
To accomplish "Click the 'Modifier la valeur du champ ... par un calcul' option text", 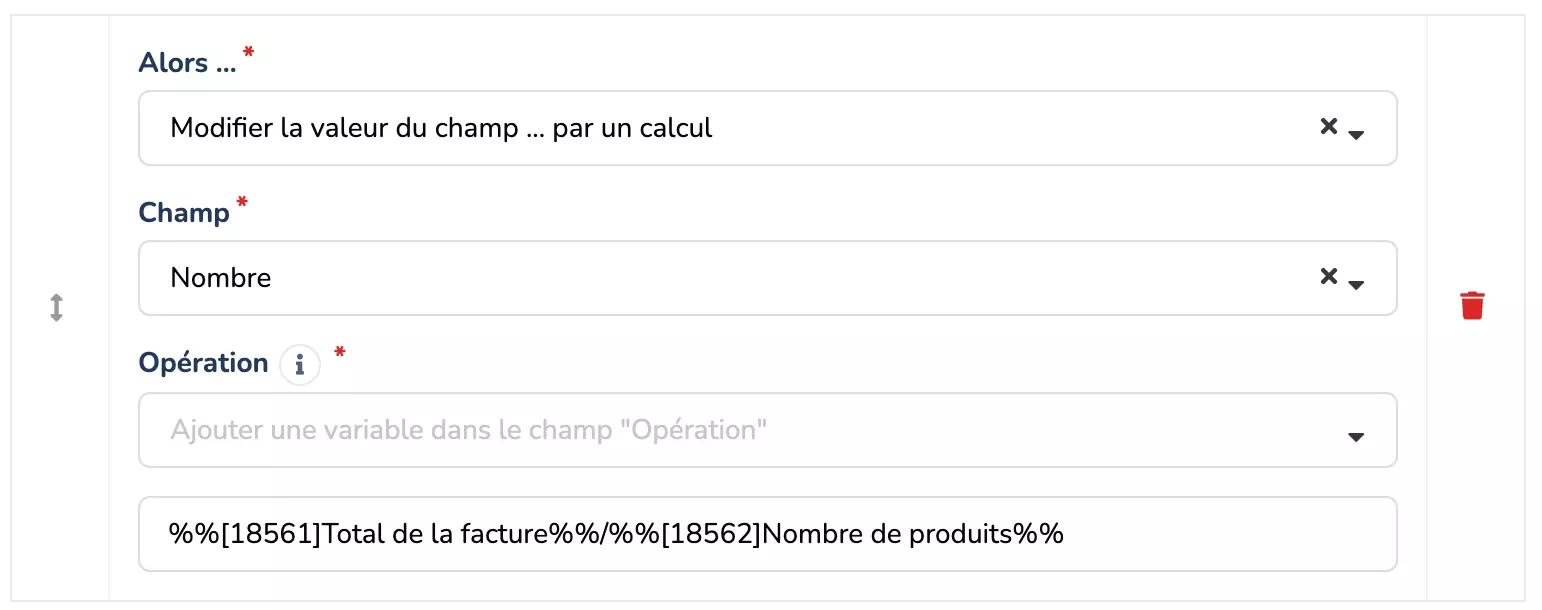I will pos(441,128).
